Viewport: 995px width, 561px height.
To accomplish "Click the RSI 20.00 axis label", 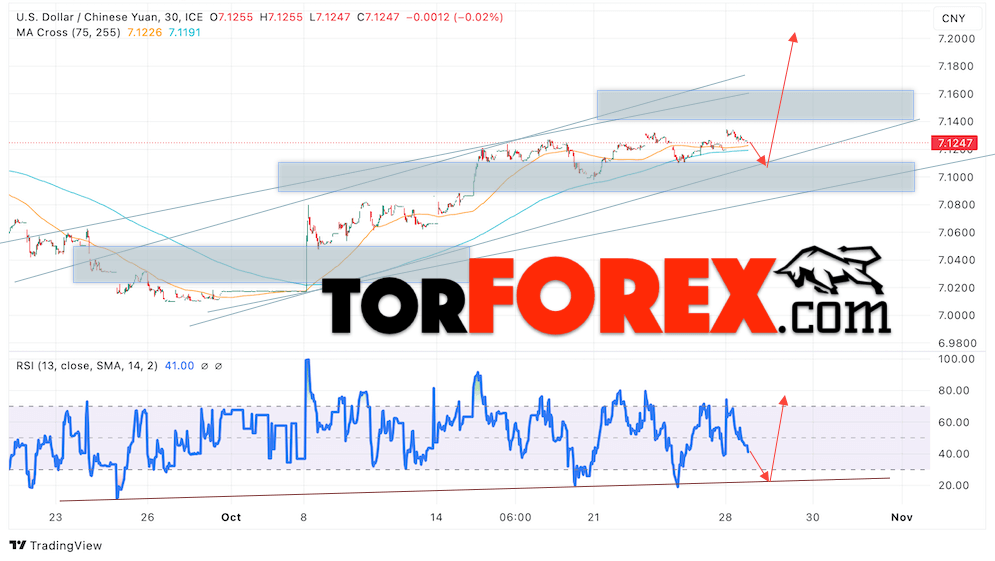I will (x=954, y=485).
